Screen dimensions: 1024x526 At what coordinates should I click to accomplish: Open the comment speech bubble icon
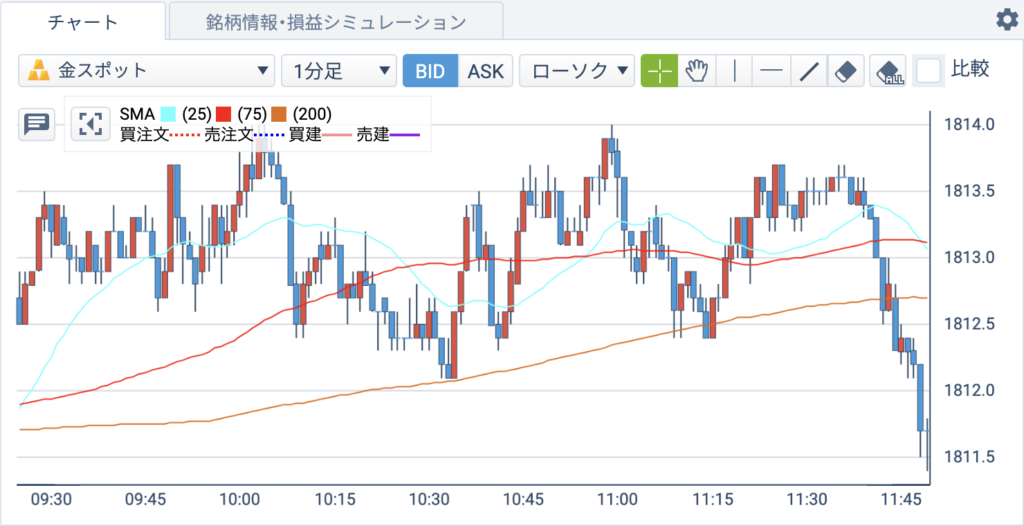tap(36, 124)
